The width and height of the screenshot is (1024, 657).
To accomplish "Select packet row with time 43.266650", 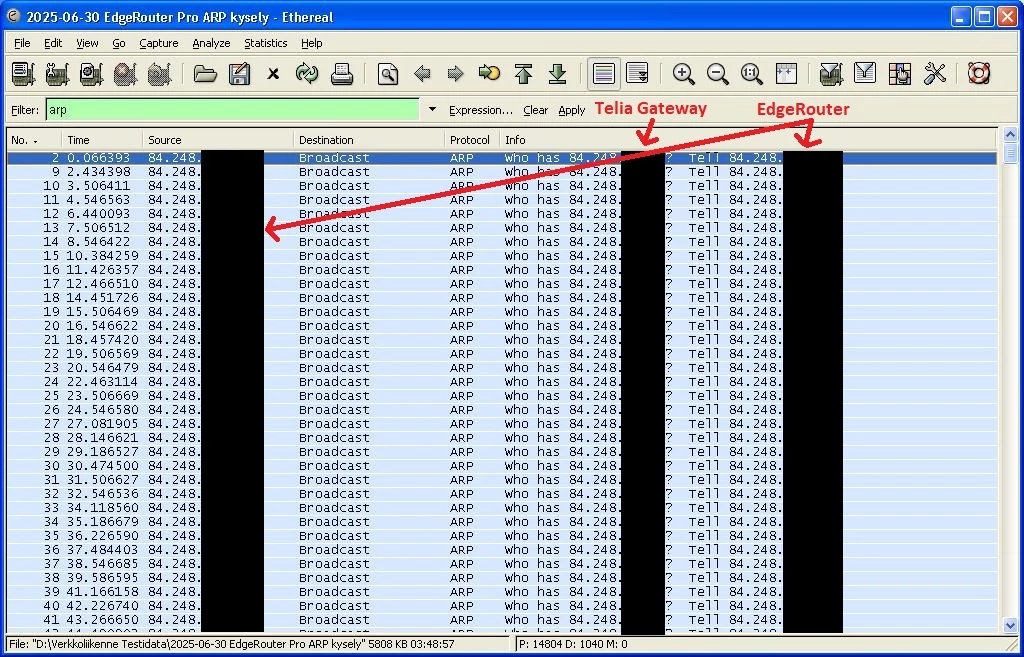I will pyautogui.click(x=502, y=620).
